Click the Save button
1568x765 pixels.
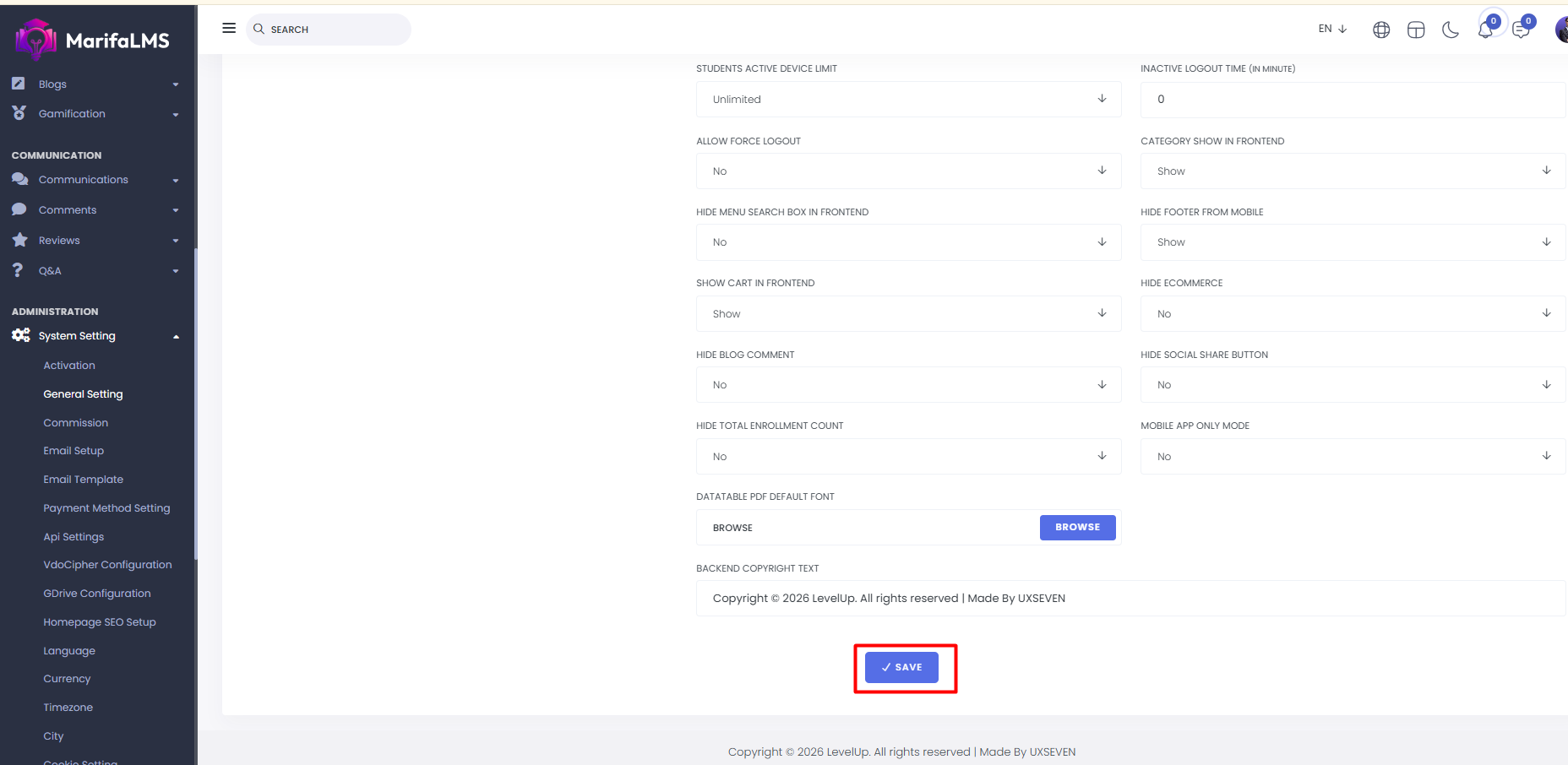[901, 667]
